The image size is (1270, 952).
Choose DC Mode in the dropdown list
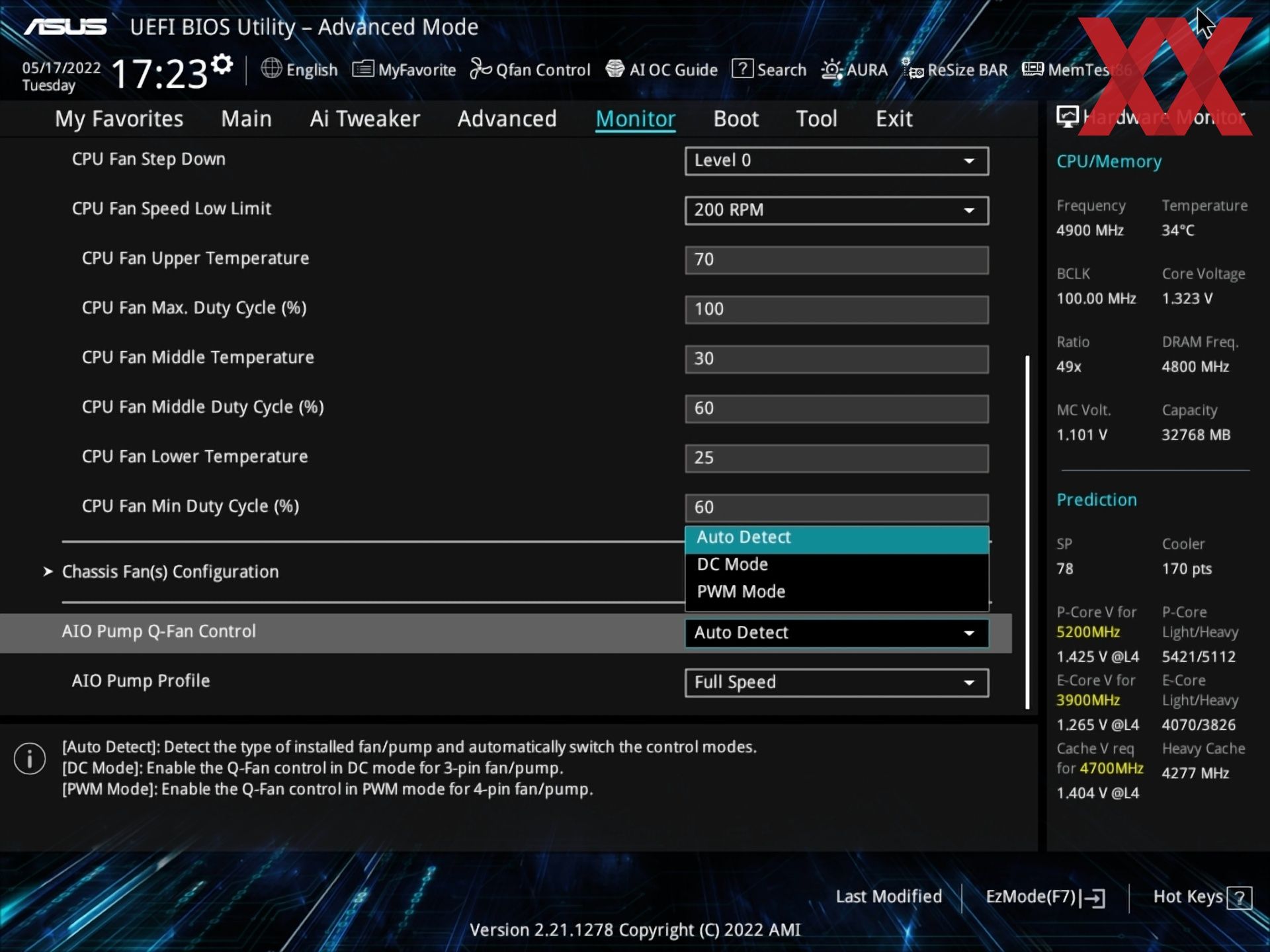coord(837,565)
